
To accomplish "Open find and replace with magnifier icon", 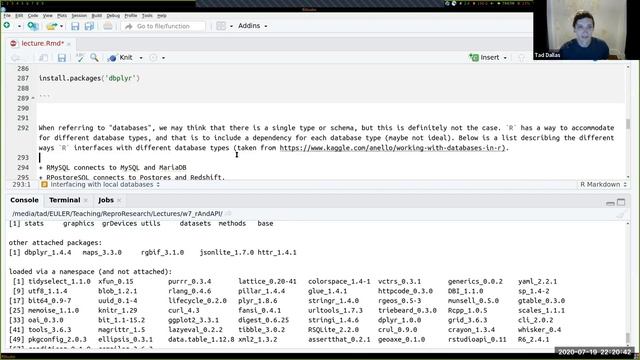I will (94, 58).
